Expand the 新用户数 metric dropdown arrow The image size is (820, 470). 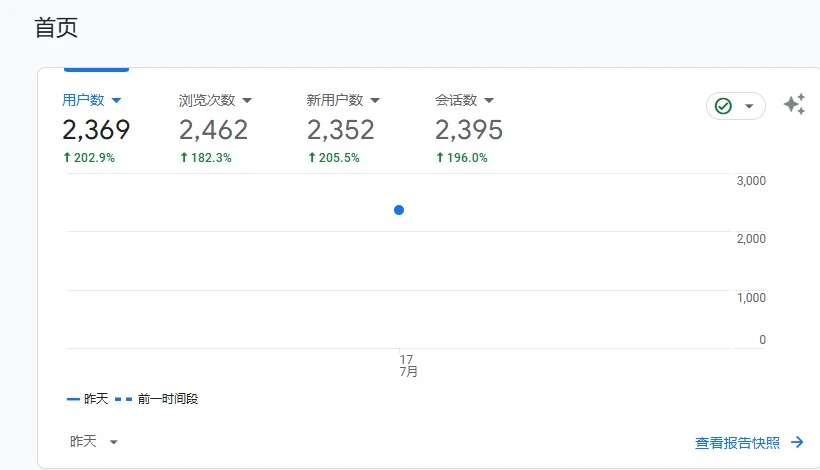375,100
